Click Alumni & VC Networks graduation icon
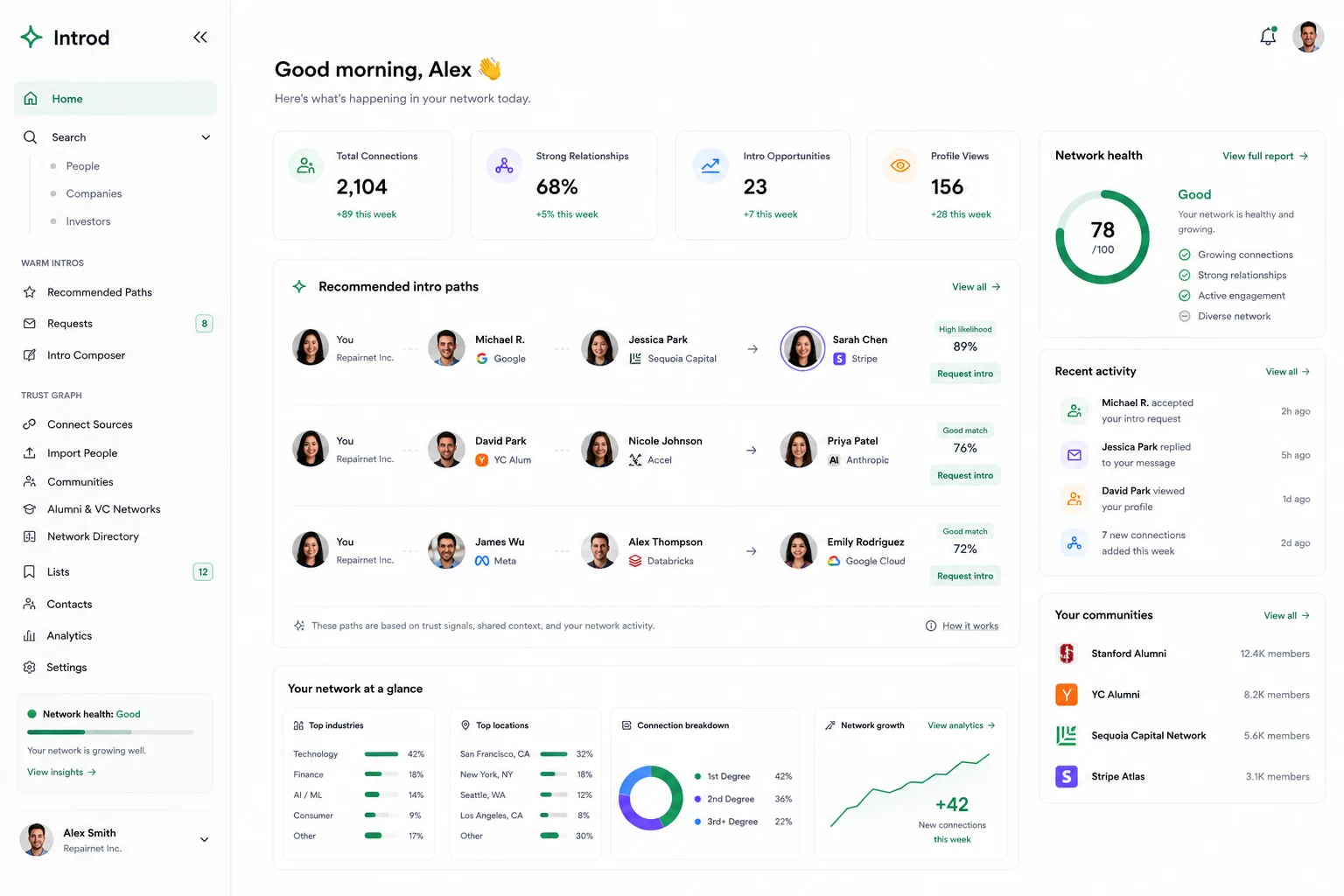Image resolution: width=1344 pixels, height=896 pixels. (x=30, y=509)
